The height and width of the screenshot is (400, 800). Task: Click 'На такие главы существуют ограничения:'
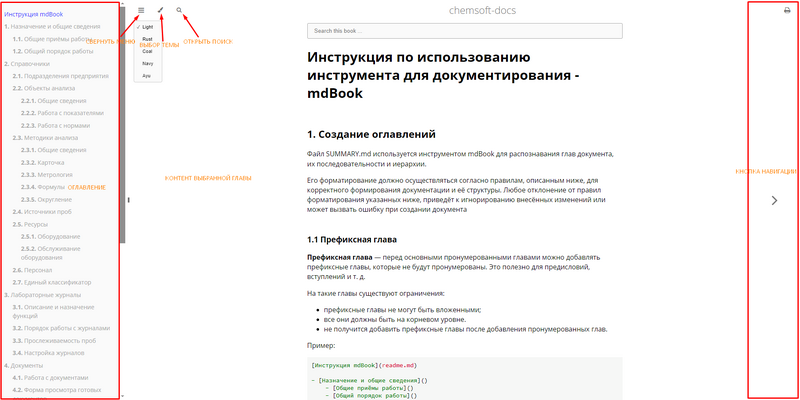[x=376, y=293]
